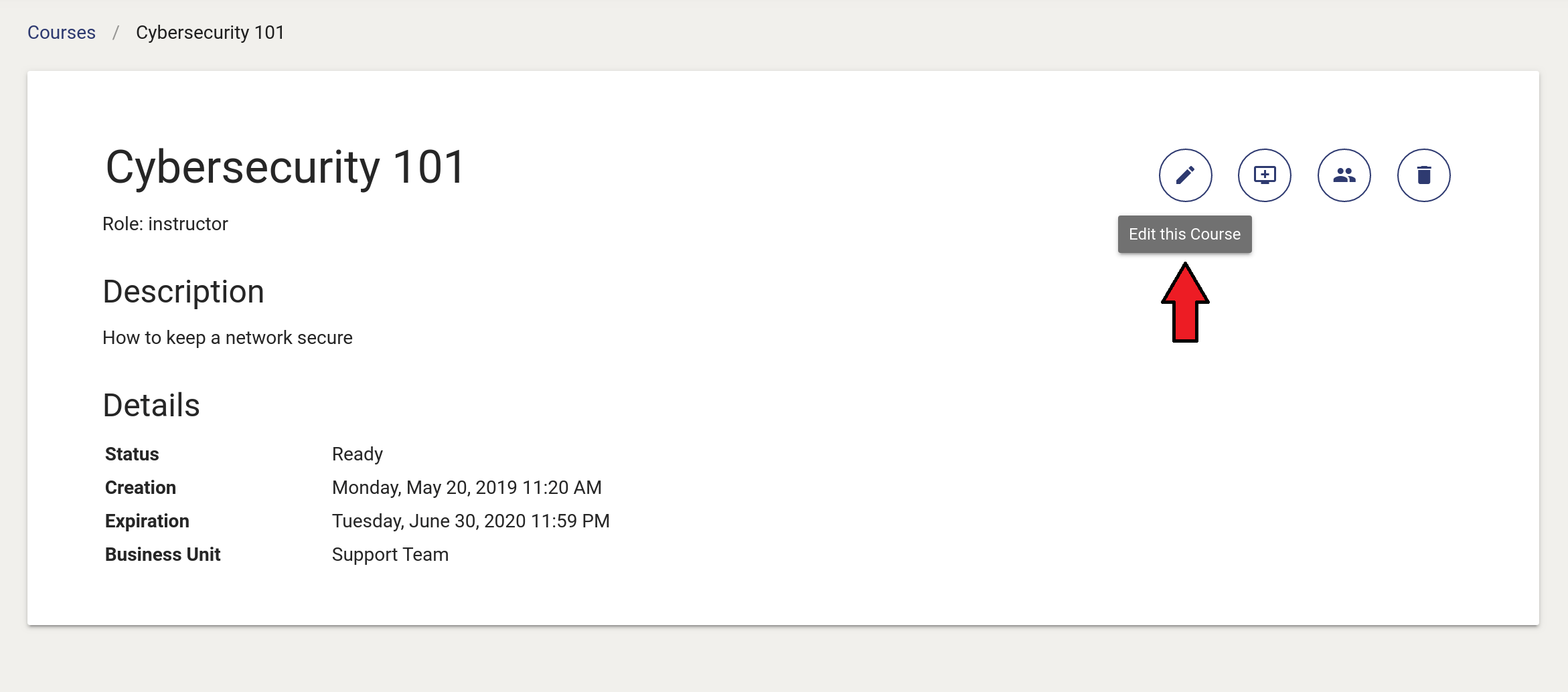Open the people (users) icon button
1568x692 pixels.
coord(1344,175)
